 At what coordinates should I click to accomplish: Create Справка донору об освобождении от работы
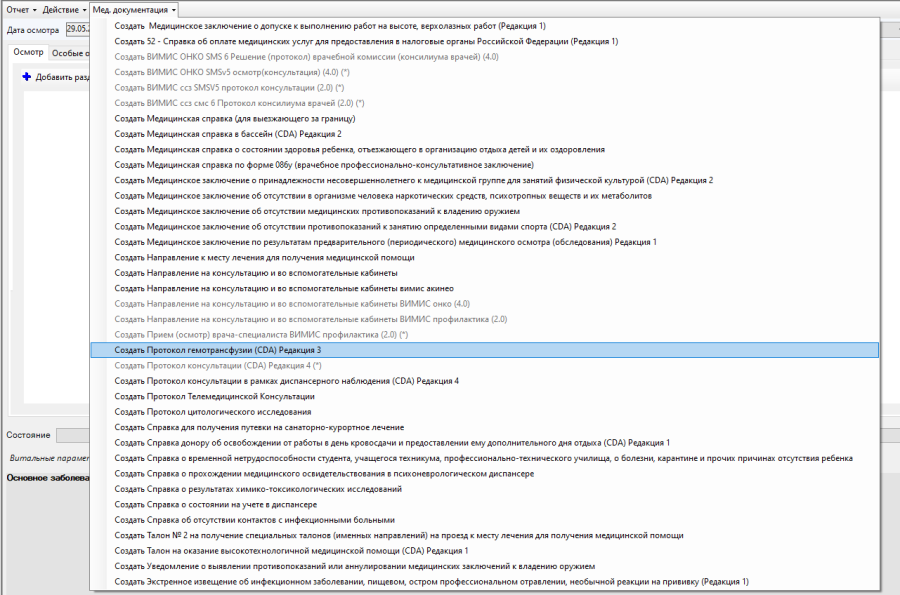[x=485, y=444]
